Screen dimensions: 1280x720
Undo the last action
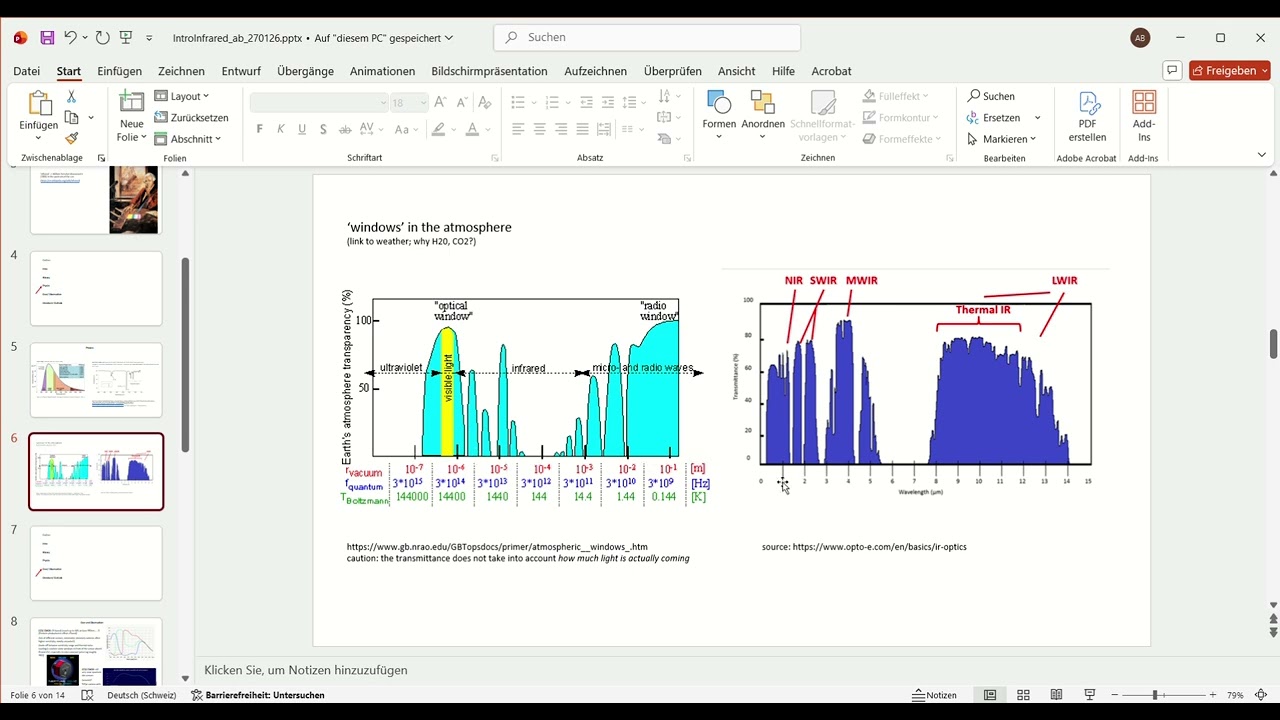70,38
